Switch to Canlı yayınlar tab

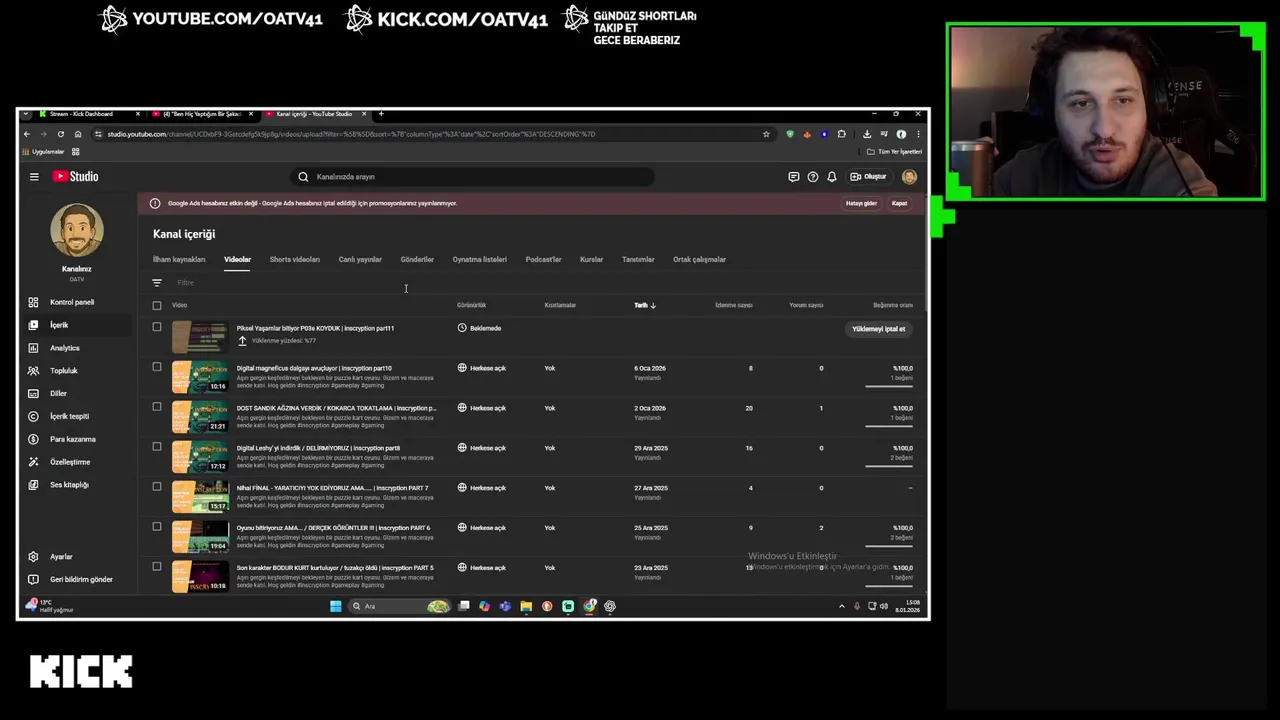click(360, 260)
